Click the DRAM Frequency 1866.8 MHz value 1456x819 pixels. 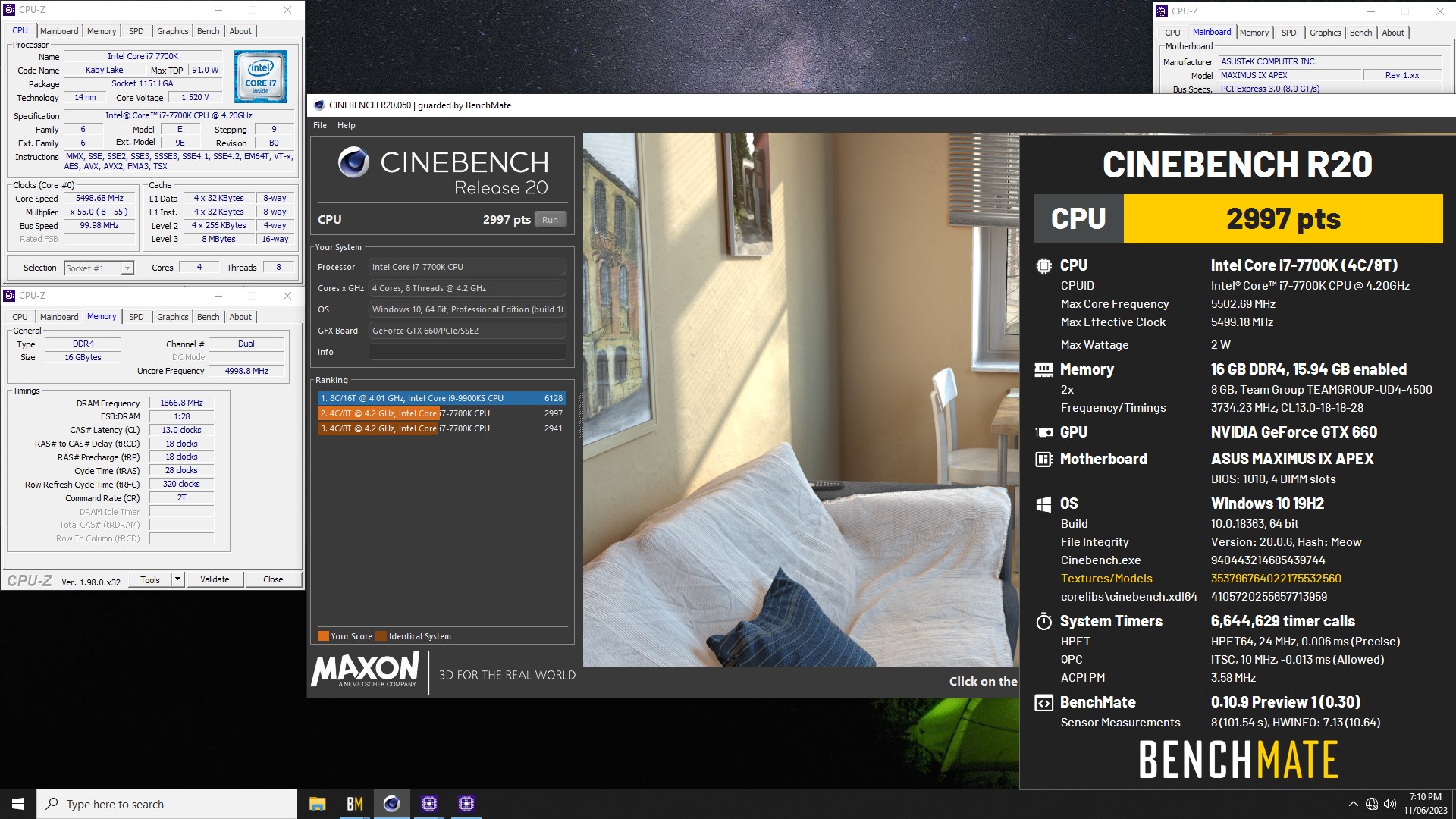(x=181, y=403)
